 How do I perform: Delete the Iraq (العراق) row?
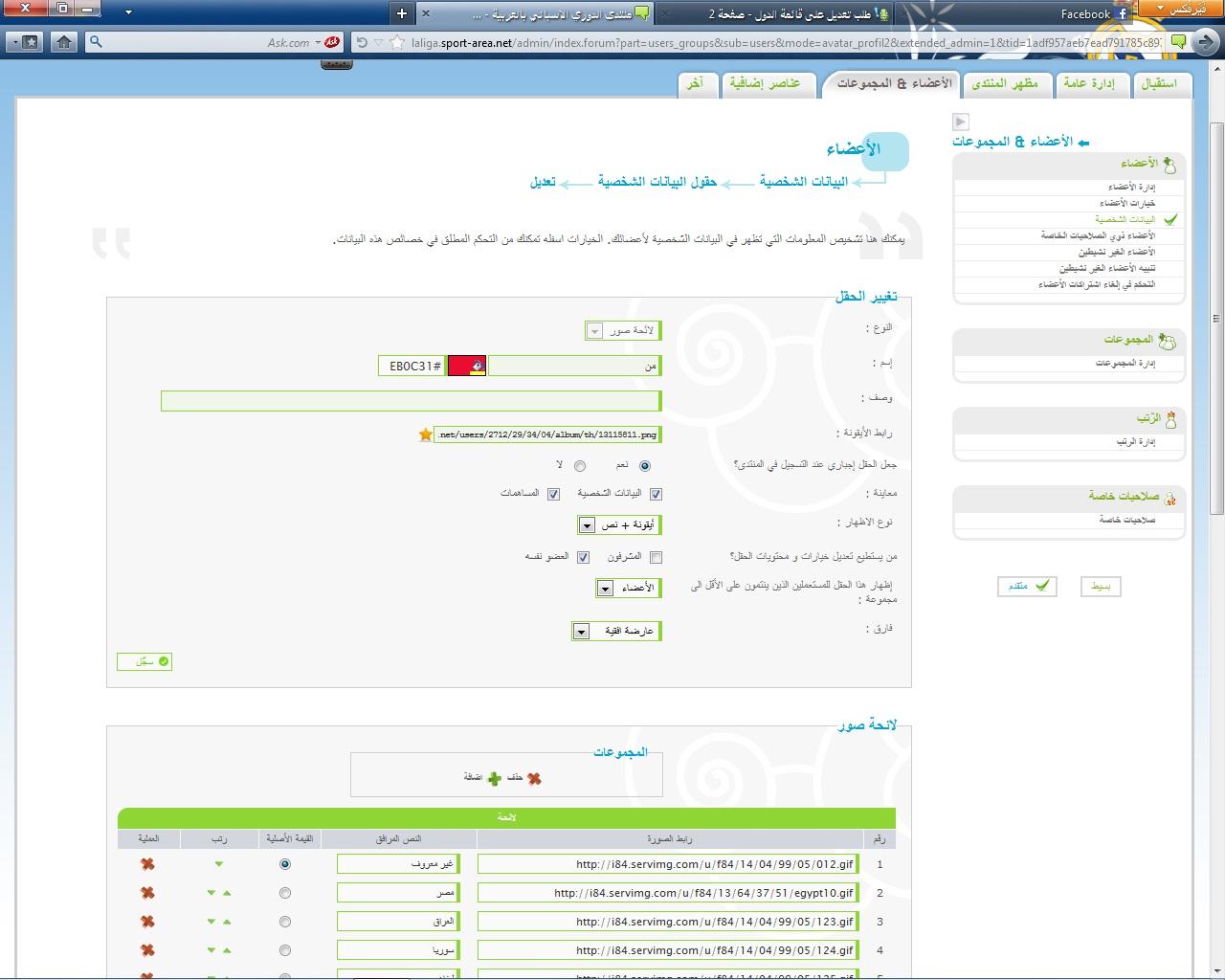coord(147,922)
